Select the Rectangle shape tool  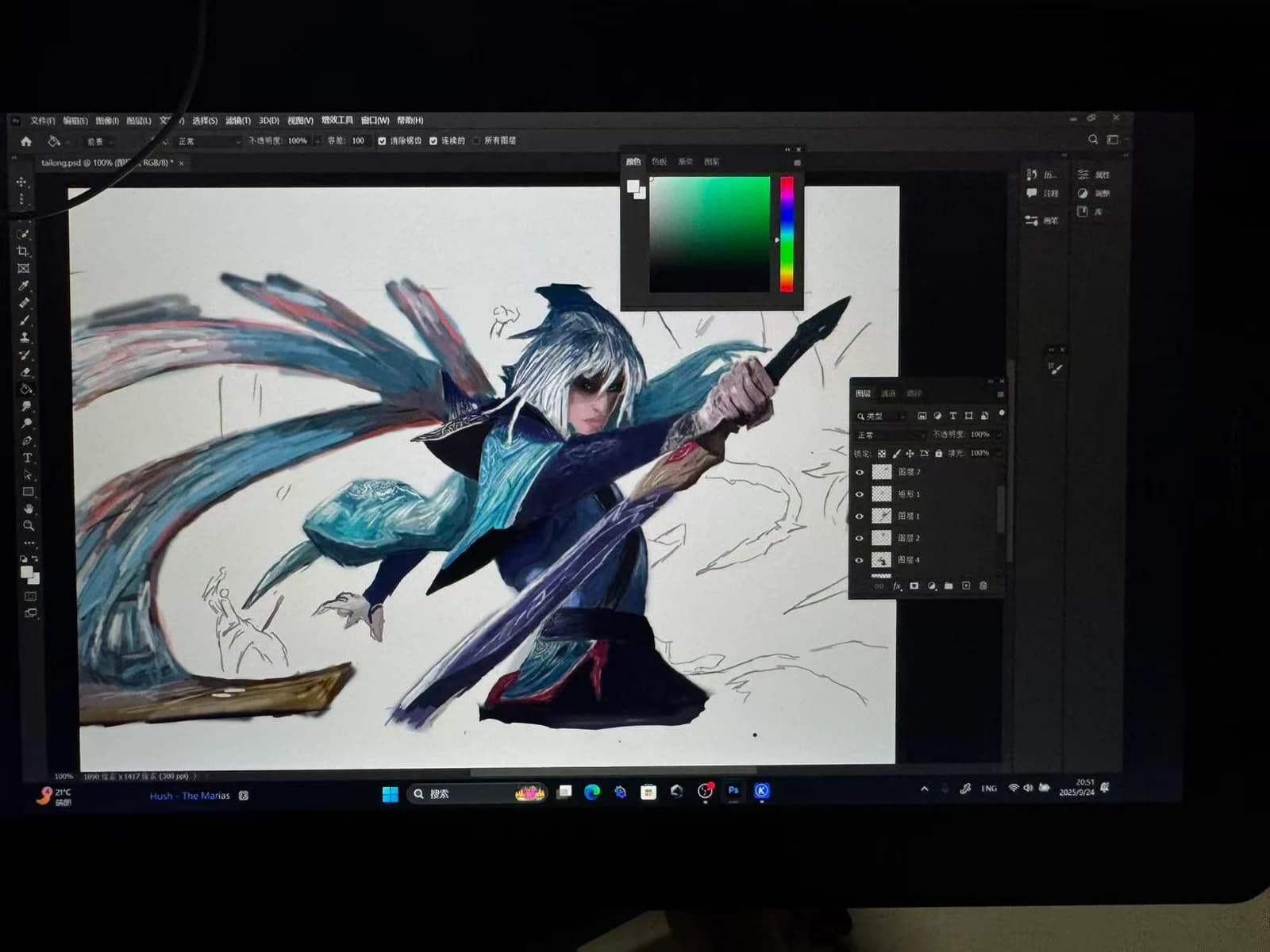point(29,492)
